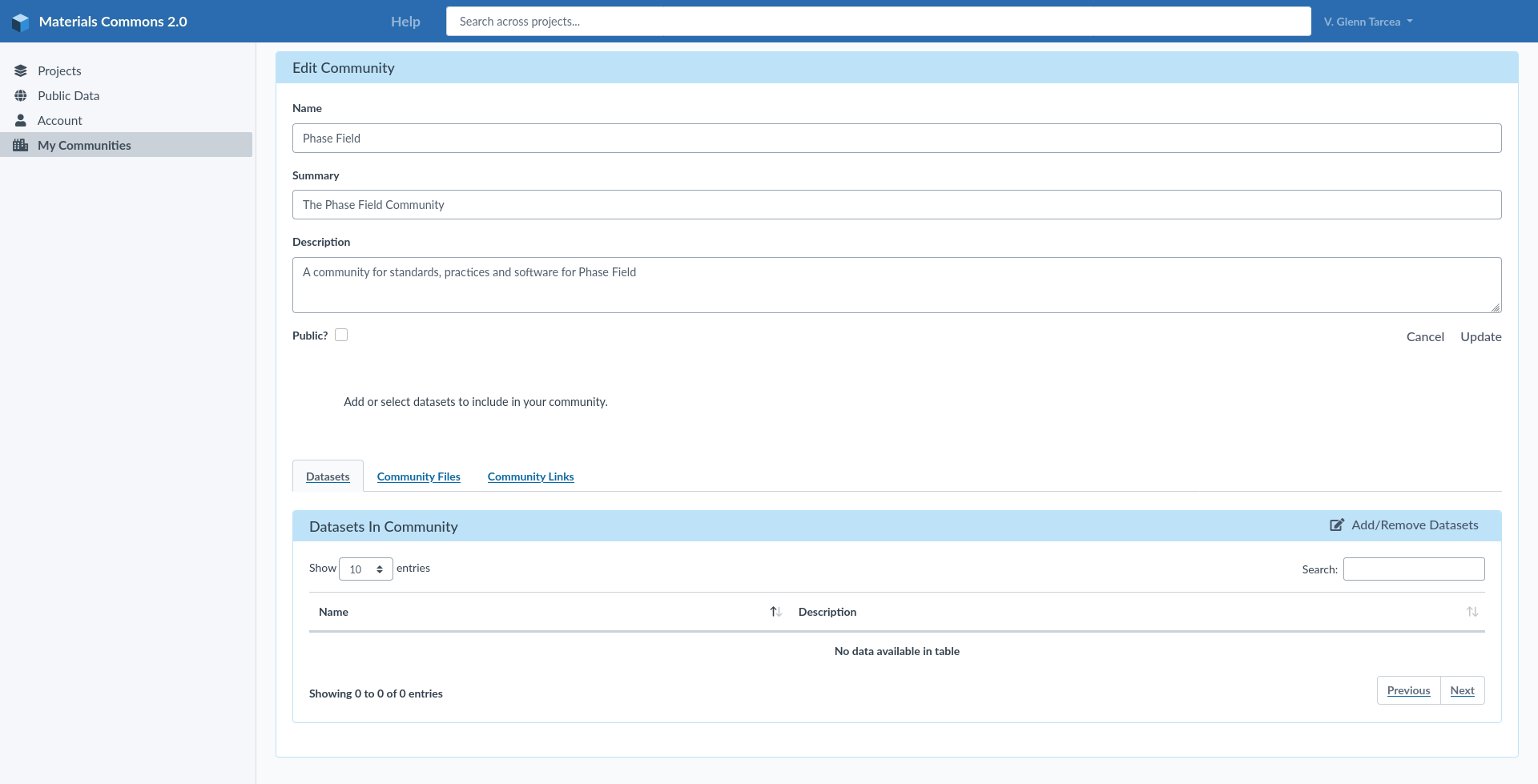Click the Materials Commons cube logo icon

click(x=21, y=22)
